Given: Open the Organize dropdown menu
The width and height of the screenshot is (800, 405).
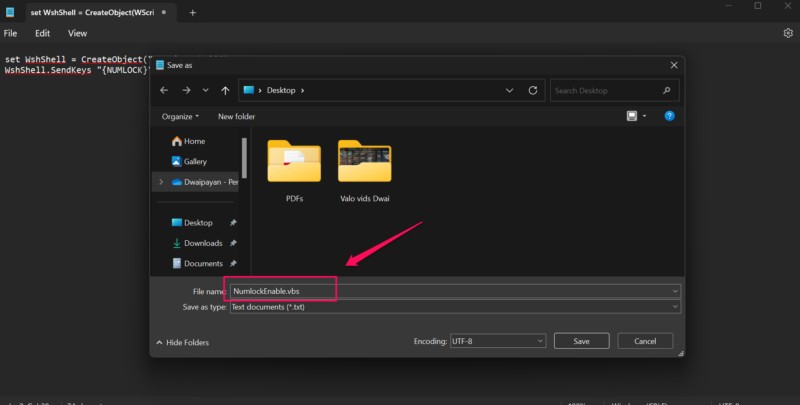Looking at the screenshot, I should pos(180,116).
